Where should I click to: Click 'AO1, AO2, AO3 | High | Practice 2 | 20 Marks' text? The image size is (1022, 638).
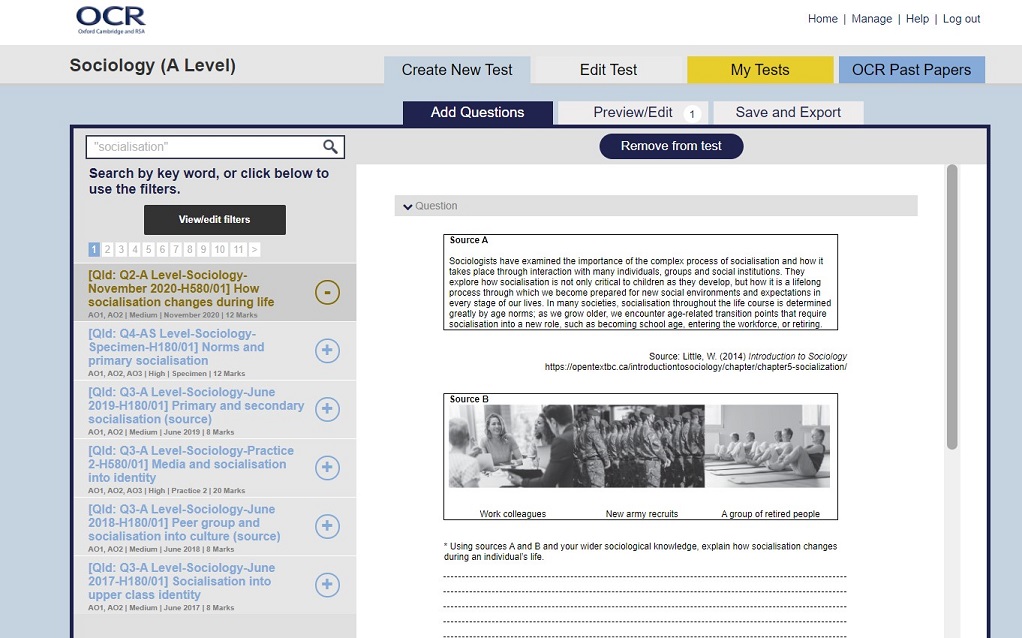(x=167, y=491)
